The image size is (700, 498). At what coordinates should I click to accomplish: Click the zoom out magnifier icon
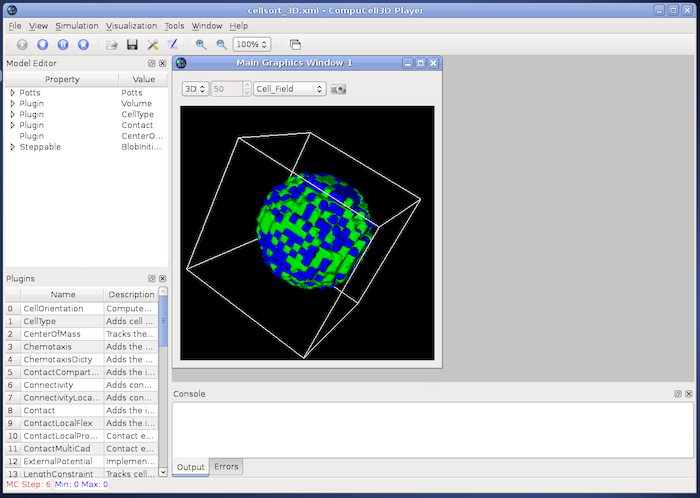[221, 45]
